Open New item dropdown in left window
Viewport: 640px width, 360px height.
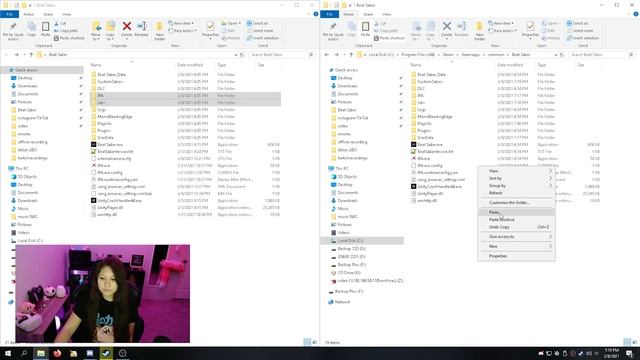pos(181,23)
